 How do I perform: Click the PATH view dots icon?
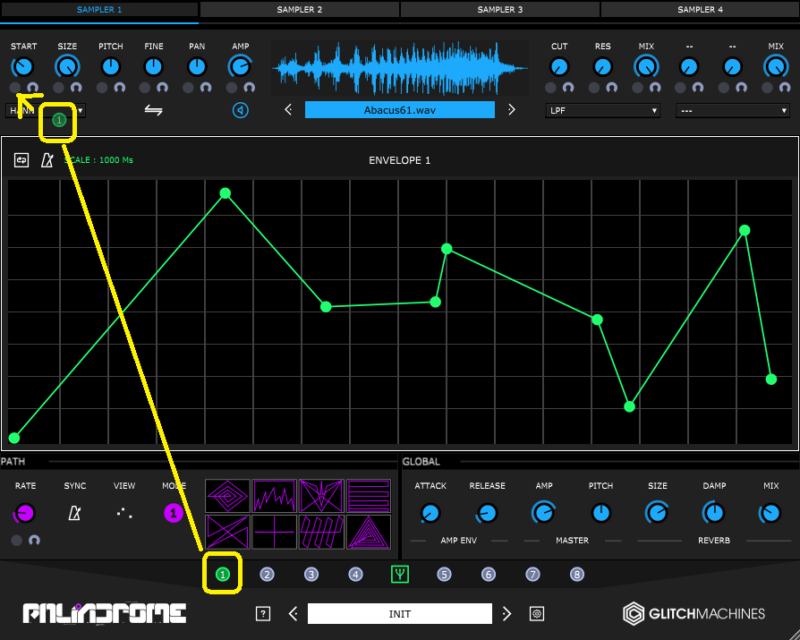tap(124, 513)
